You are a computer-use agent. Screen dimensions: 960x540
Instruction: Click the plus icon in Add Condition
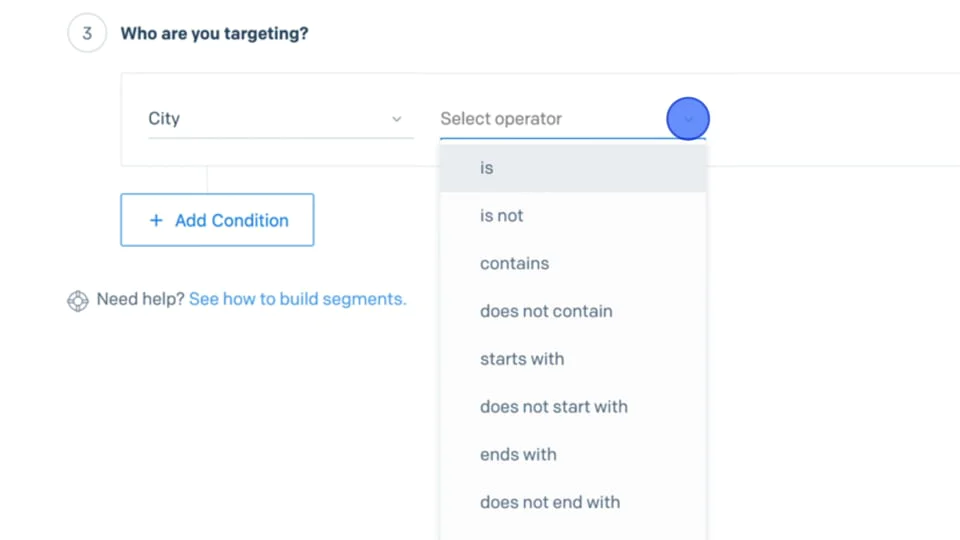tap(156, 221)
